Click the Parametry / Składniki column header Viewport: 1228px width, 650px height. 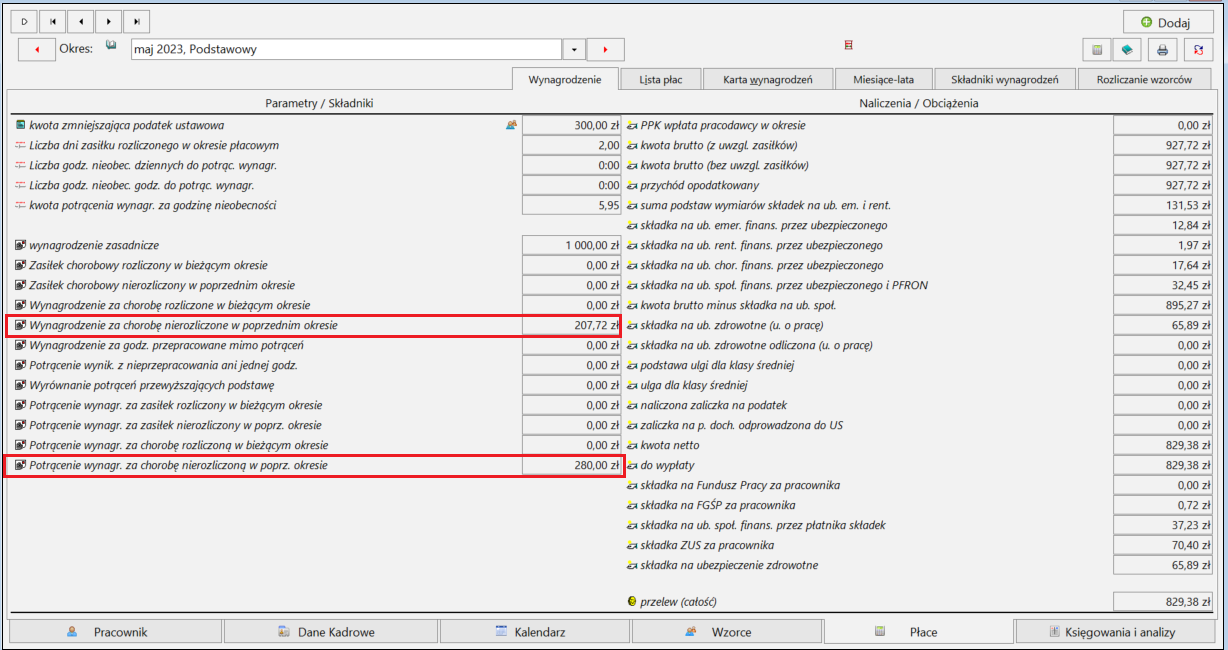319,103
